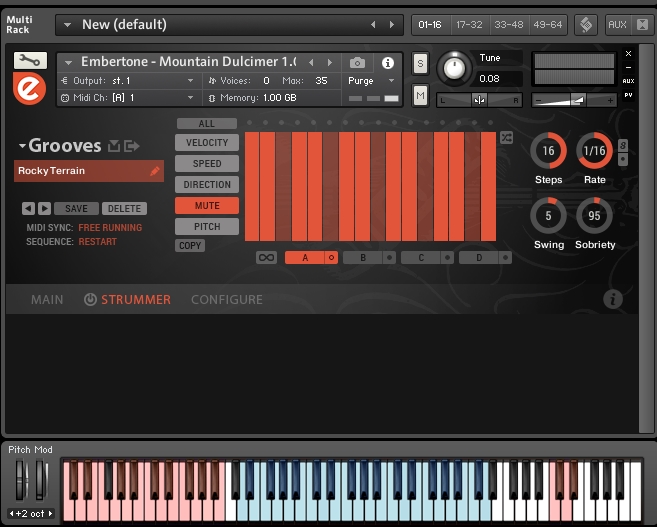Click the pencil rename groove icon
Viewport: 657px width, 527px height.
[x=155, y=171]
